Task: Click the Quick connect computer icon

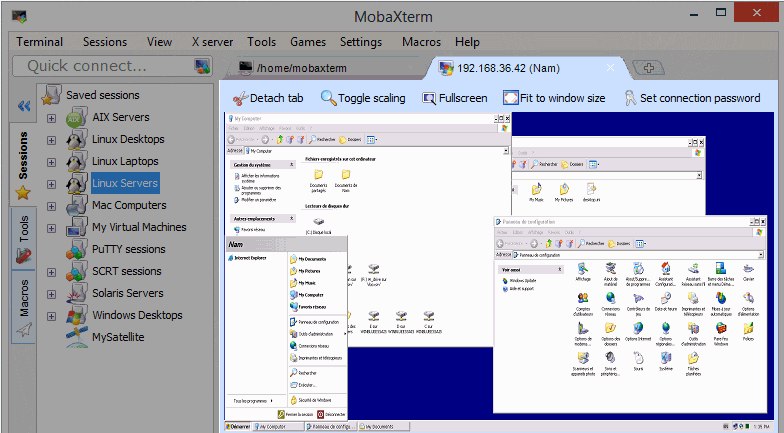Action: coord(202,66)
